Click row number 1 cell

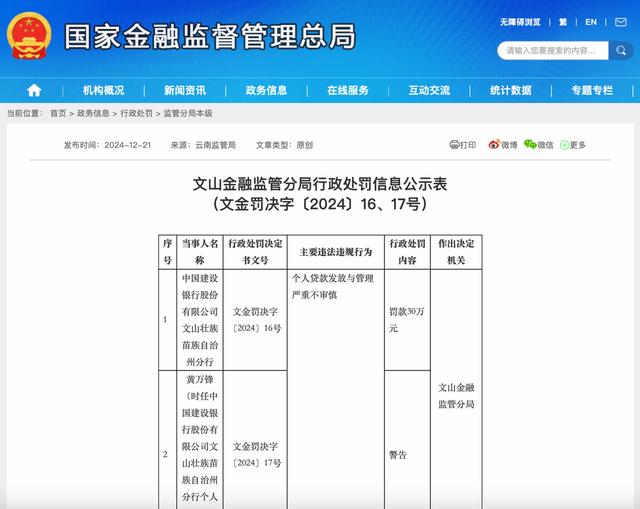pos(167,320)
